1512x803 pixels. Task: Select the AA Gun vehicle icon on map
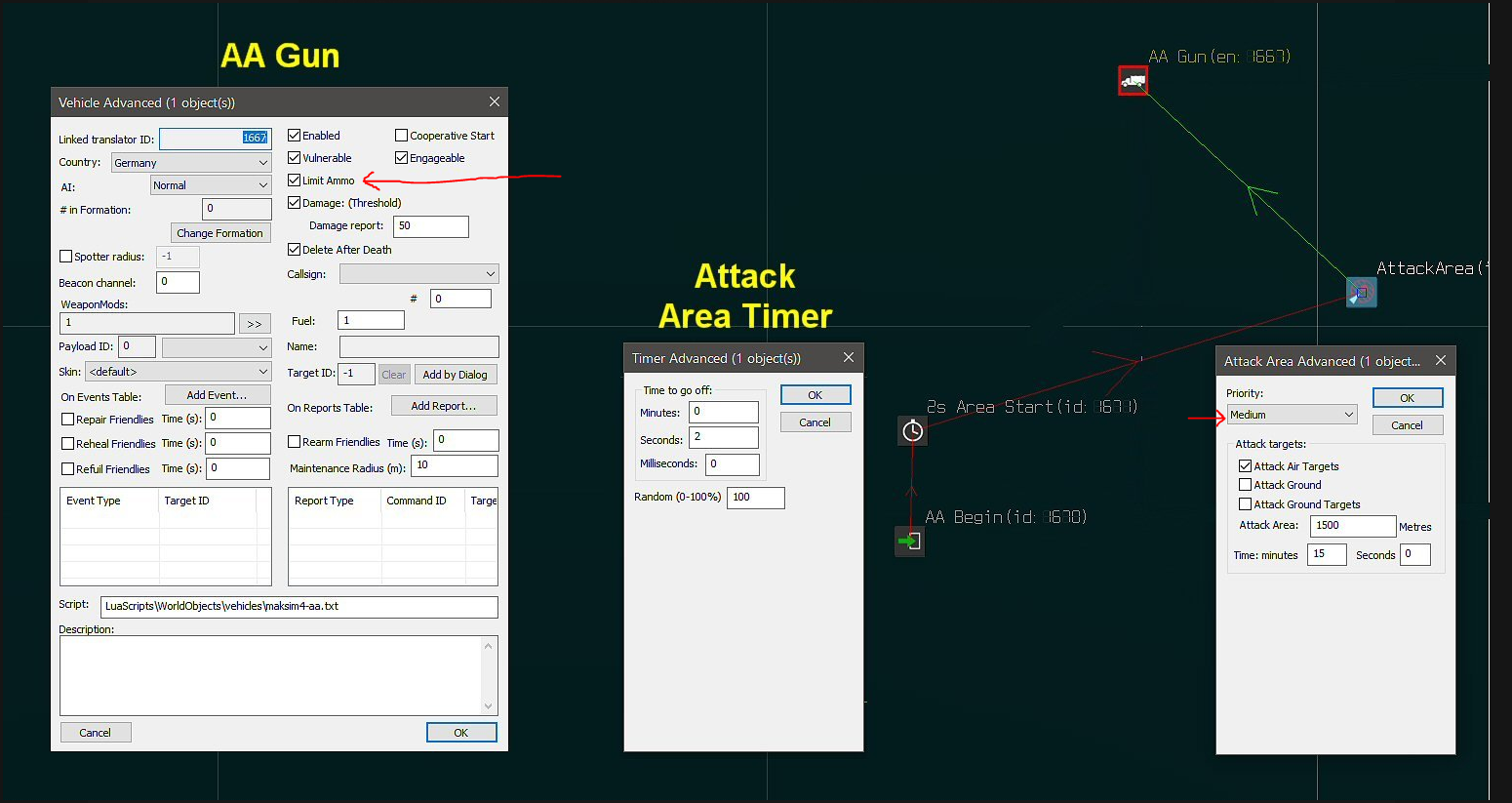point(1133,80)
